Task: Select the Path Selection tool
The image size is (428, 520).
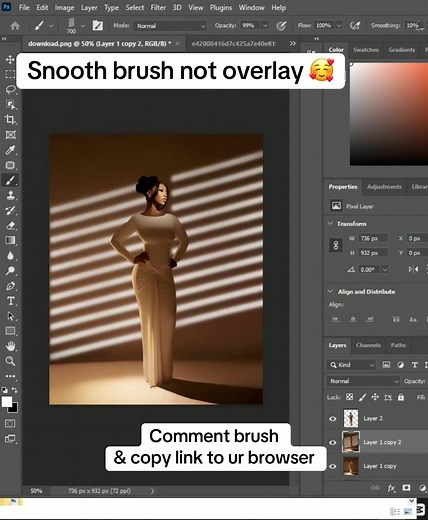Action: tap(10, 316)
